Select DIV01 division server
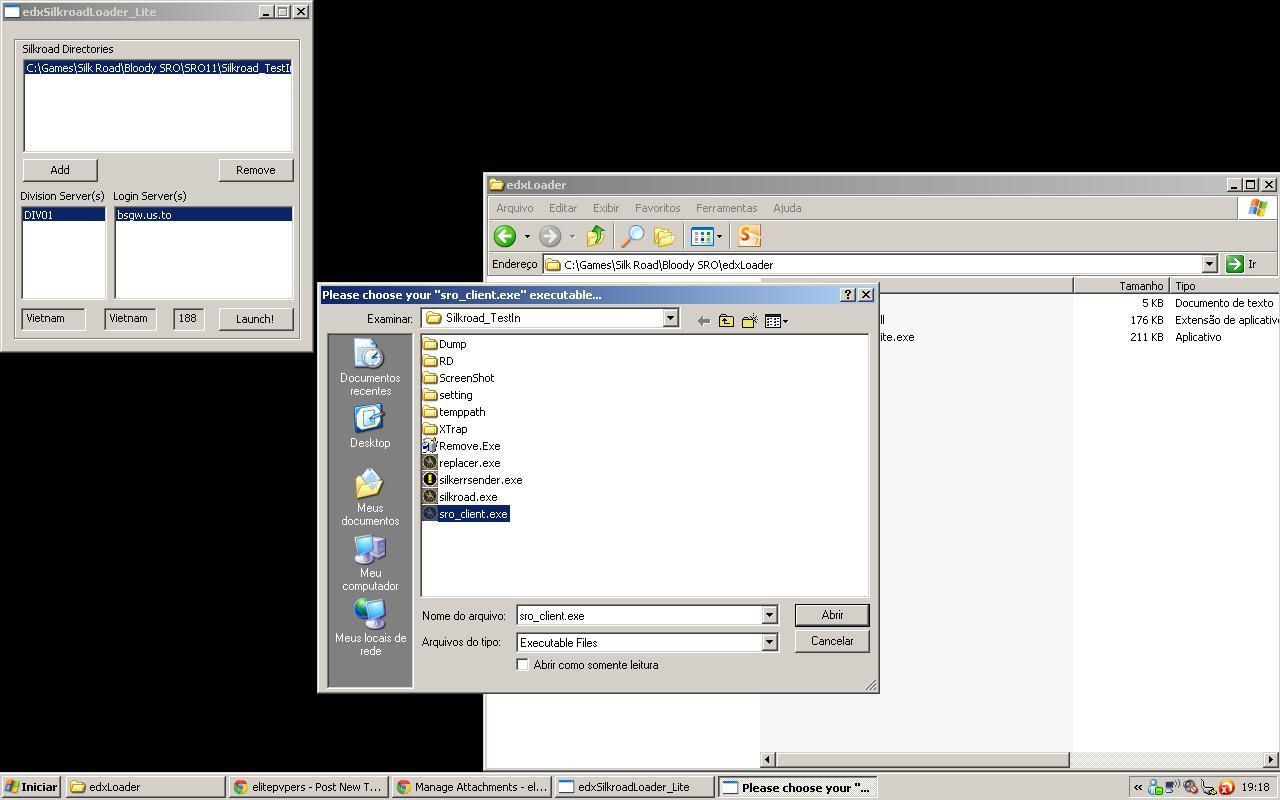Viewport: 1280px width, 800px height. click(x=63, y=215)
